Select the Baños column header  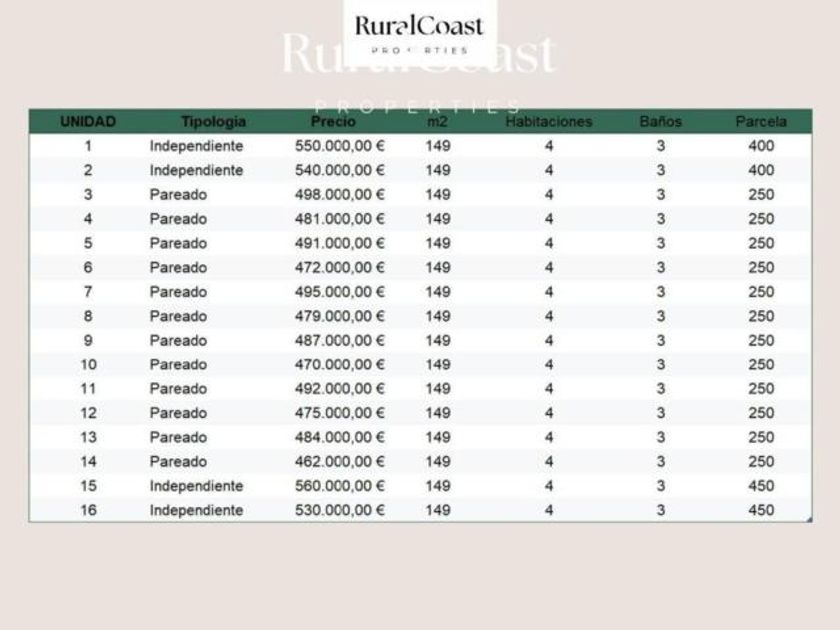tap(661, 122)
